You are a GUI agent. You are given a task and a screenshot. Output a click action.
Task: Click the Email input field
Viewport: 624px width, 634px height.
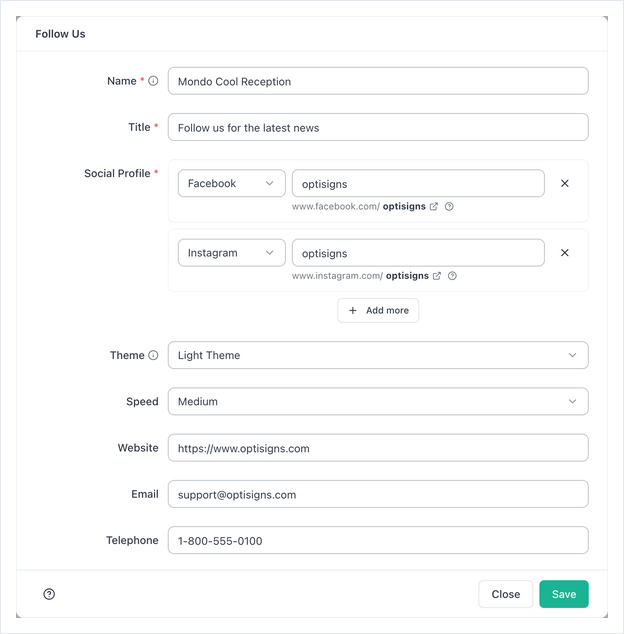[x=378, y=494]
